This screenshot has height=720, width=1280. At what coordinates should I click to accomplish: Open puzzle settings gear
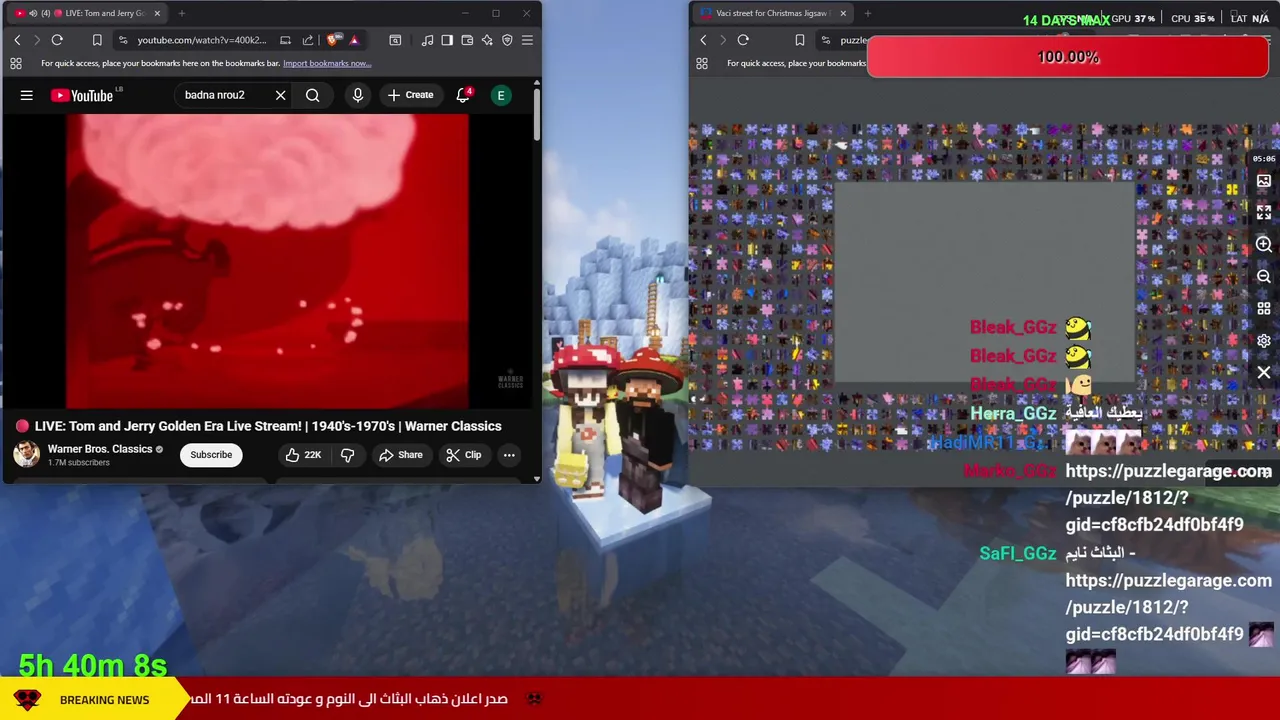point(1264,341)
